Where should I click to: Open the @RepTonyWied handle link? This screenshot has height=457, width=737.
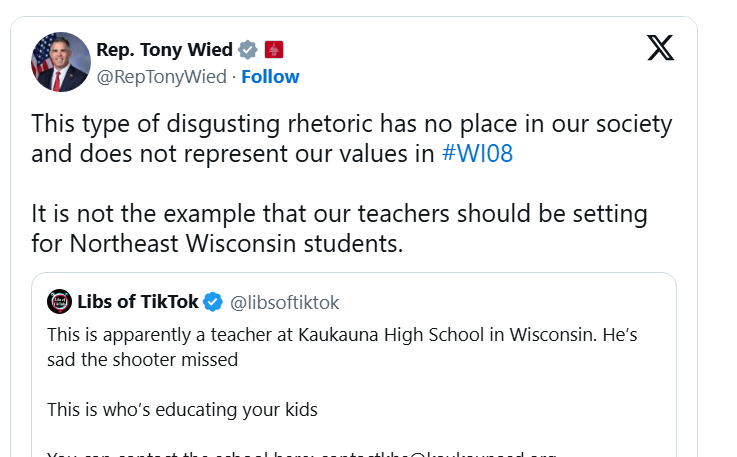point(161,77)
